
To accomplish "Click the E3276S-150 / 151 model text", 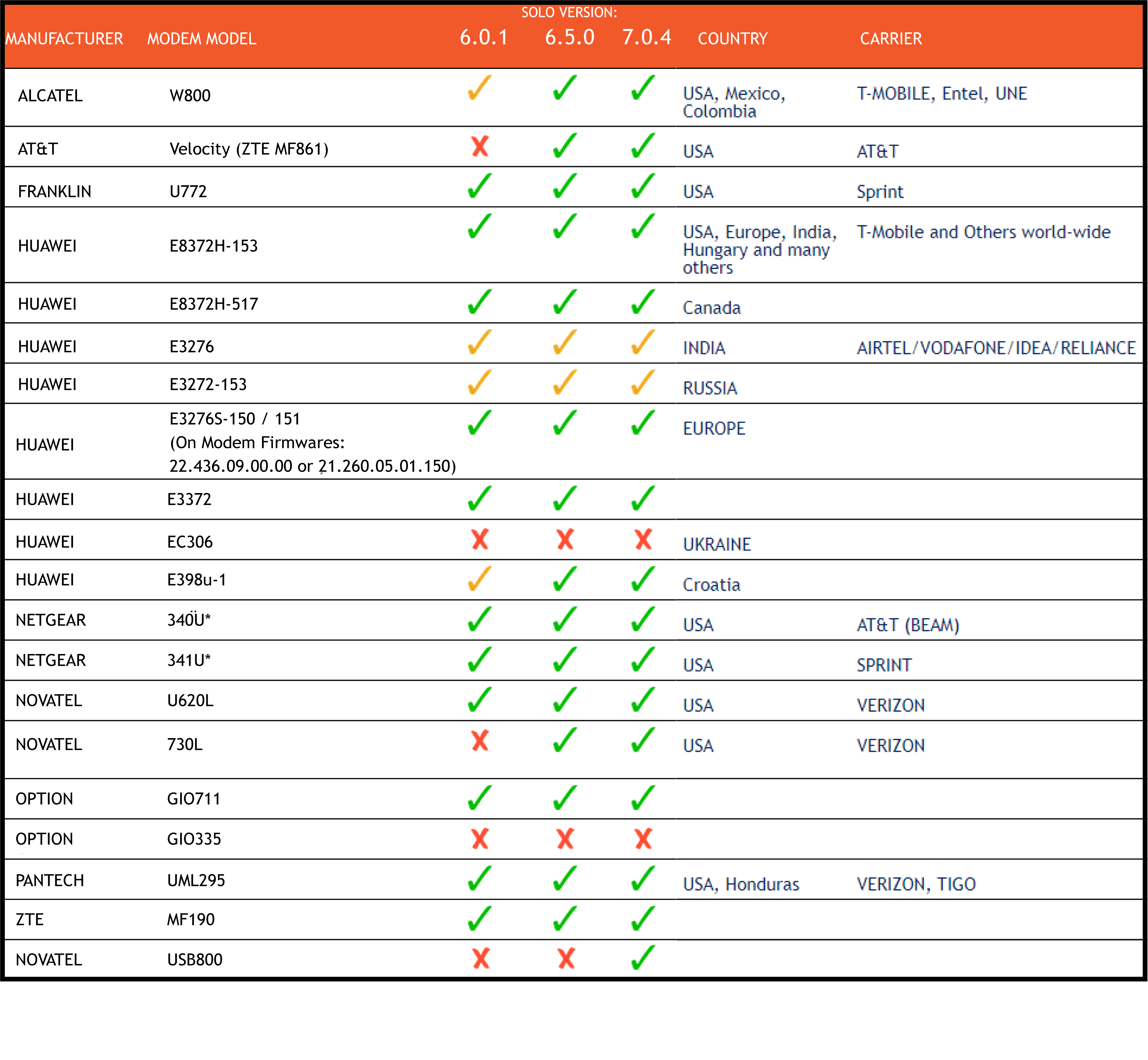I will pos(235,419).
